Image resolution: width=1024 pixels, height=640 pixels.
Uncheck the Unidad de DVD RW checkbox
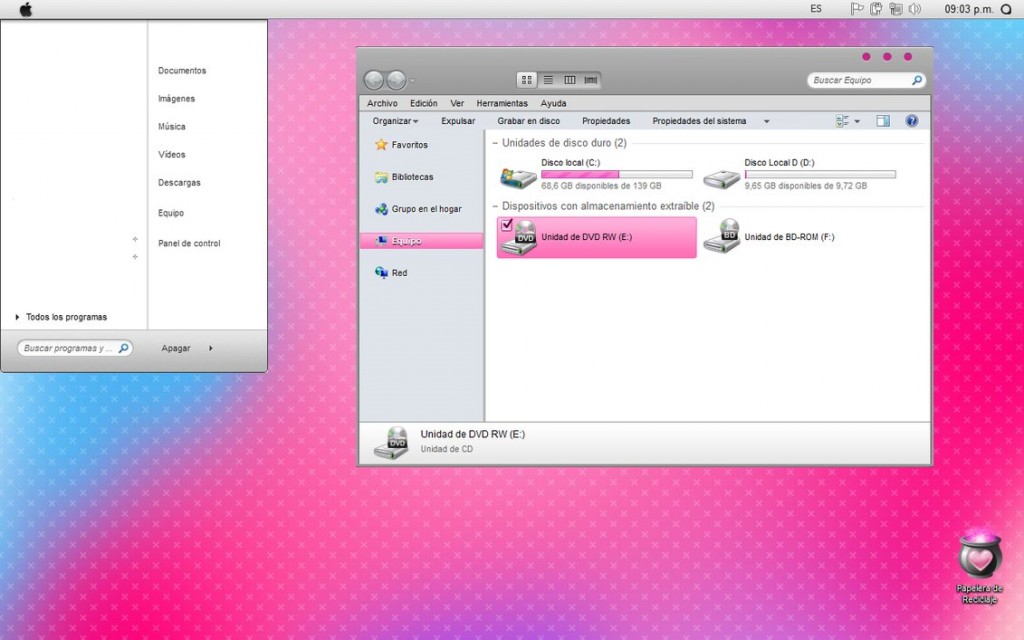pyautogui.click(x=507, y=224)
